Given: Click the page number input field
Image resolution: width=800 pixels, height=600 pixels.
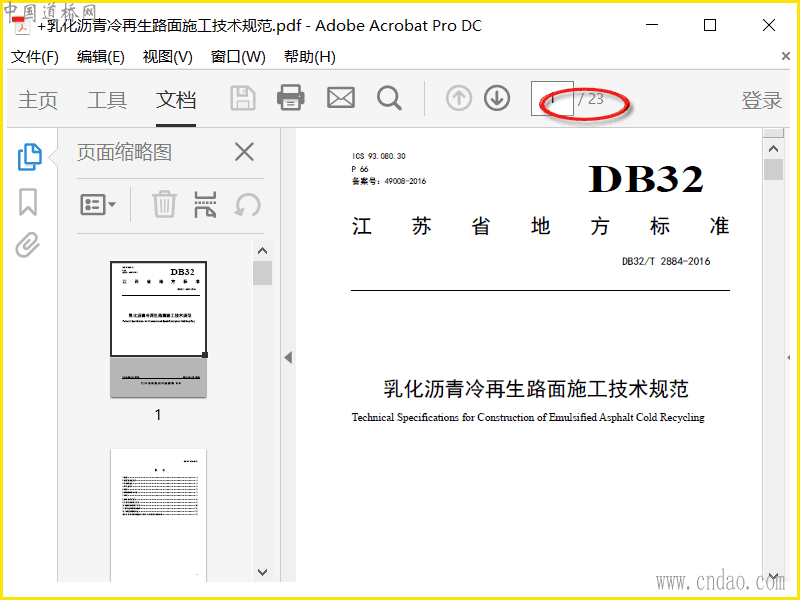Looking at the screenshot, I should point(552,98).
